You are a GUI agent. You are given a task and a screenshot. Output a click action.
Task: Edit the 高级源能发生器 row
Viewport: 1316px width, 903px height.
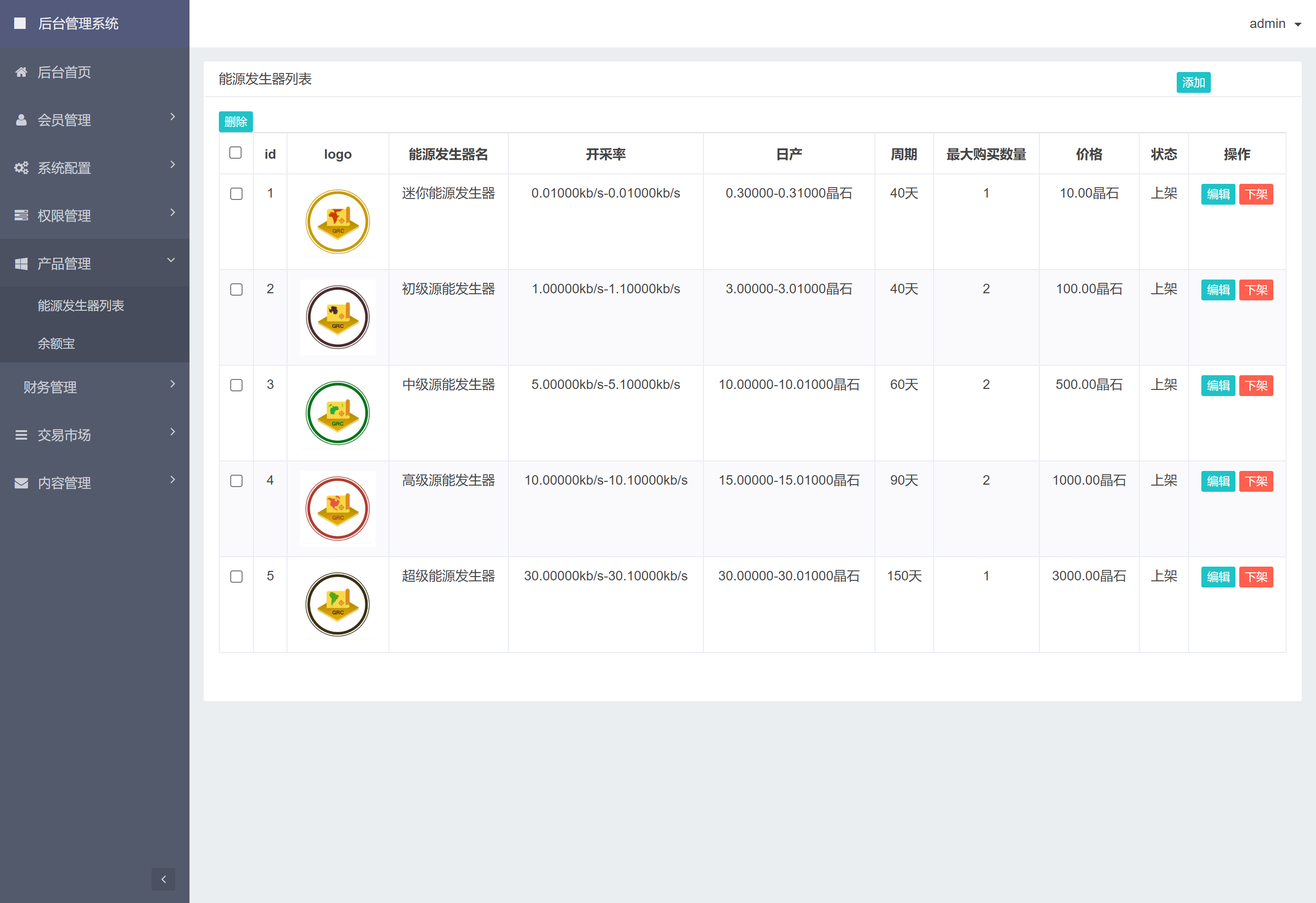1218,481
